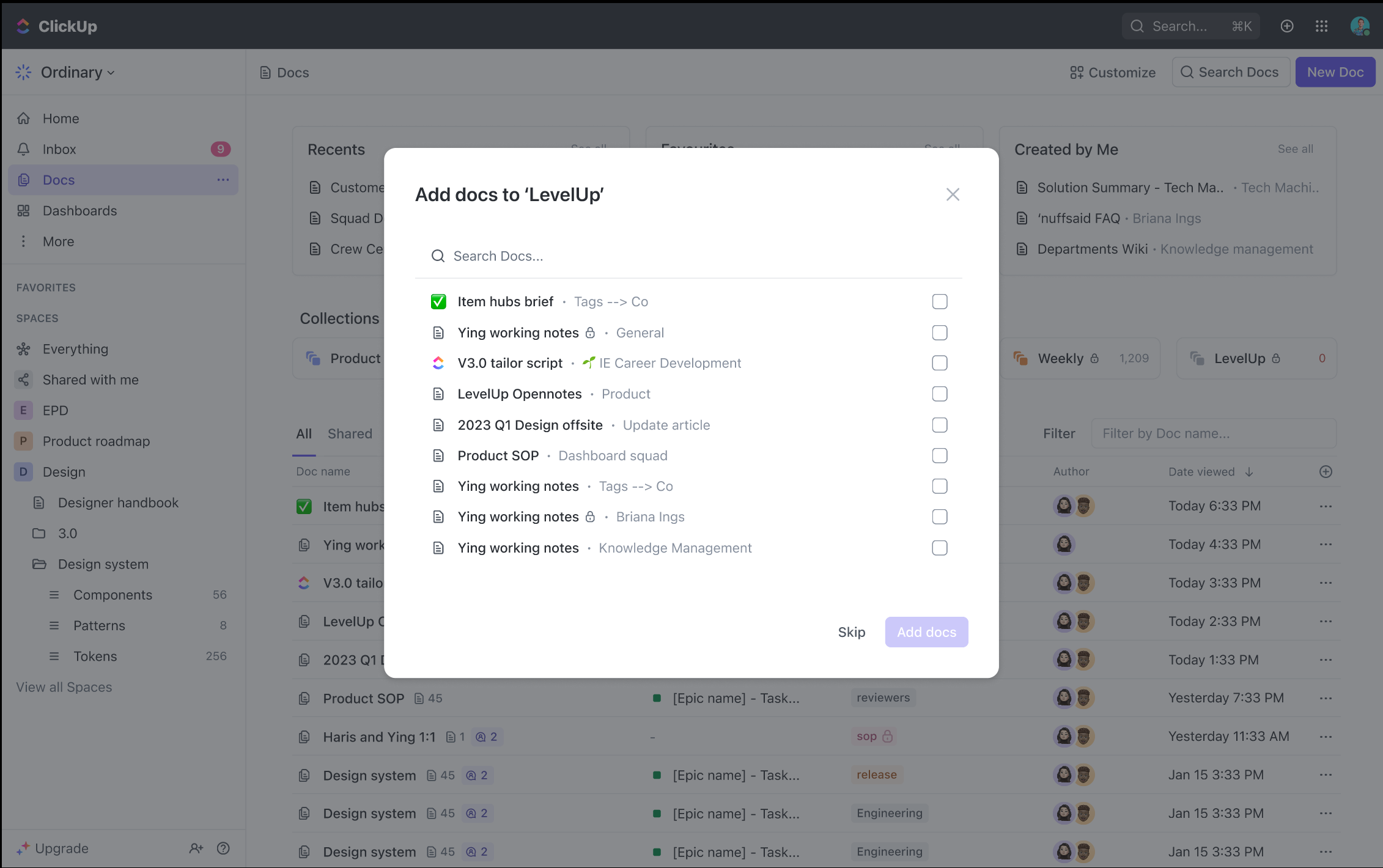This screenshot has width=1383, height=868.
Task: Check the box for Item hubs brief
Action: pos(940,301)
